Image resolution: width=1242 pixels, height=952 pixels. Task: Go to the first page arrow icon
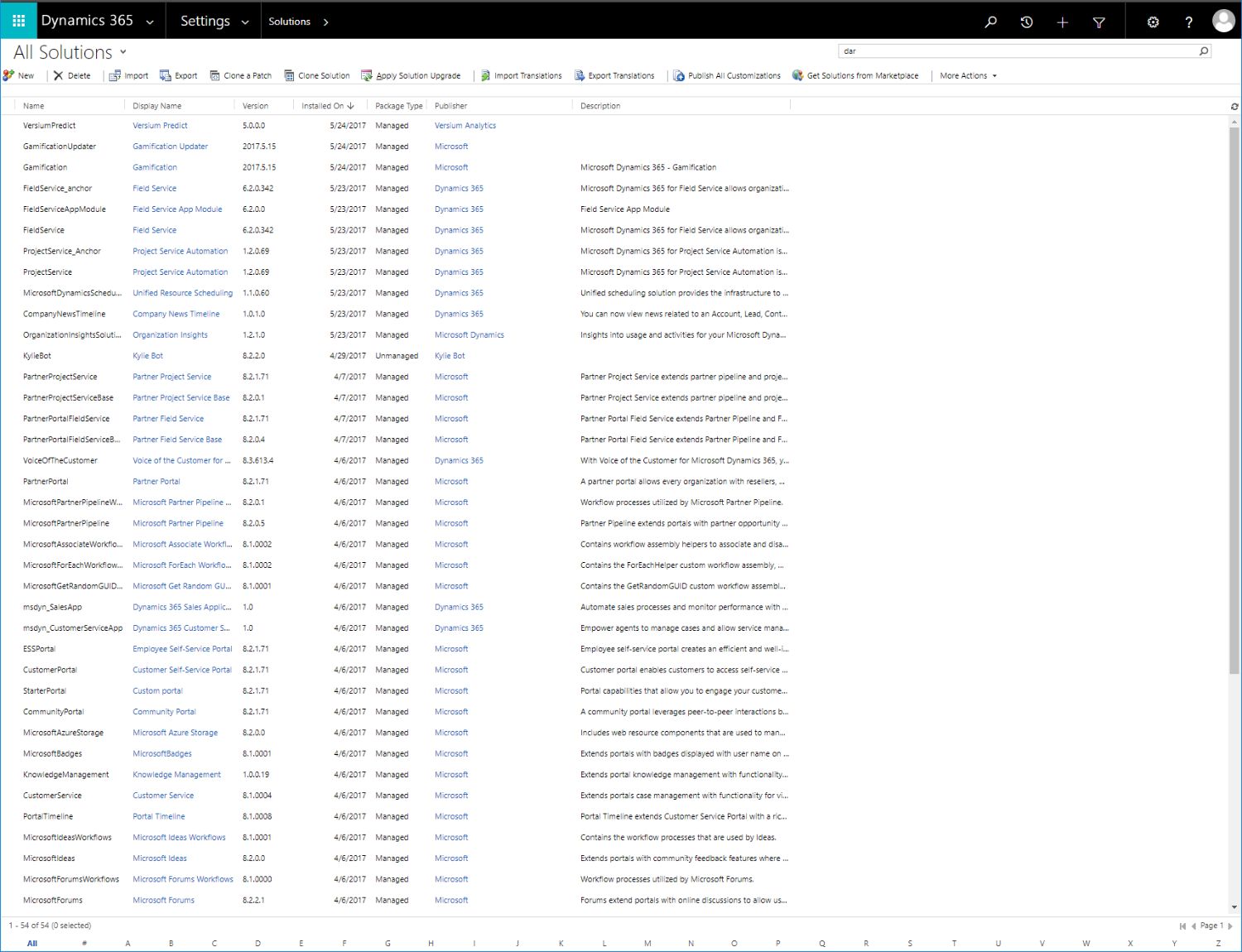1182,926
